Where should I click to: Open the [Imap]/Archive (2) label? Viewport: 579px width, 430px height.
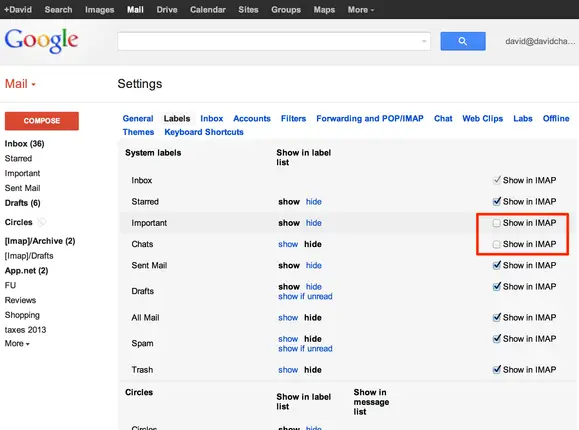40,241
